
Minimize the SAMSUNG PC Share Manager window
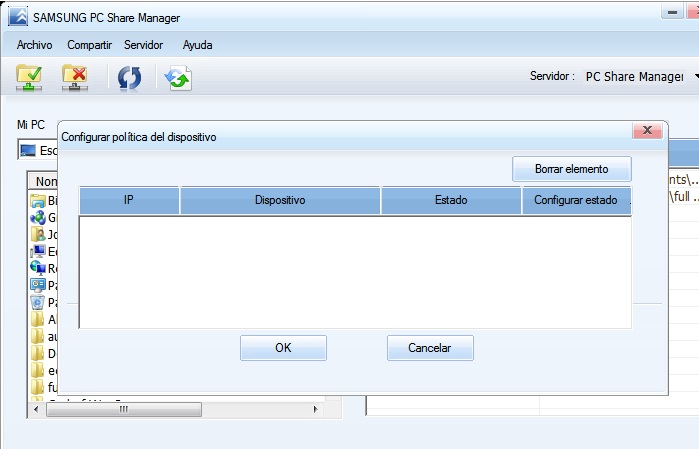(673, 12)
